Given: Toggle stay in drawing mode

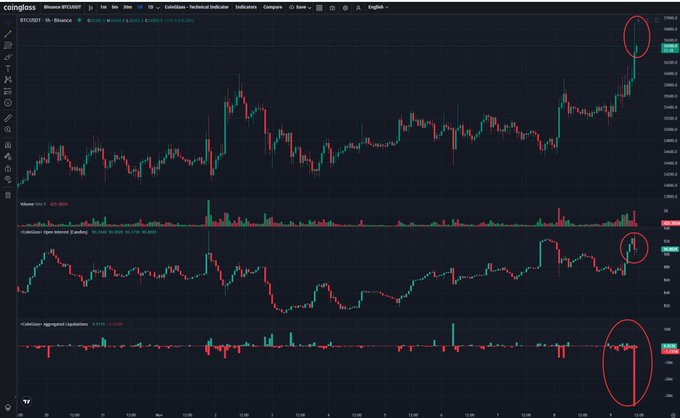Looking at the screenshot, I should point(8,157).
